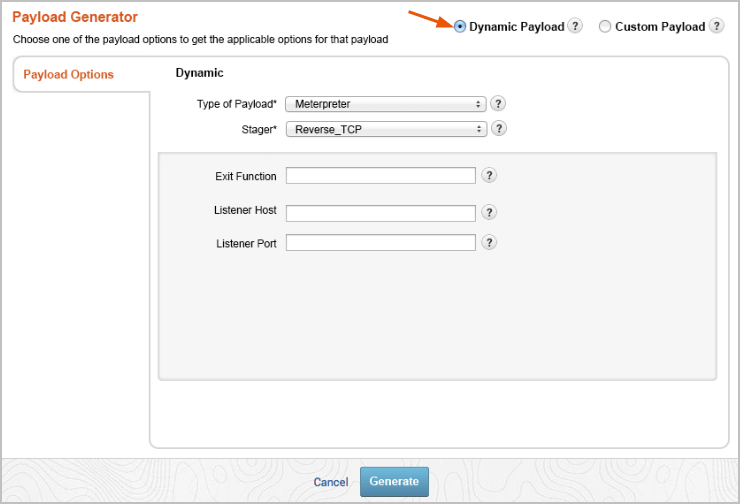Click into the Listener Host field
Screen dimensions: 740x504
(380, 213)
